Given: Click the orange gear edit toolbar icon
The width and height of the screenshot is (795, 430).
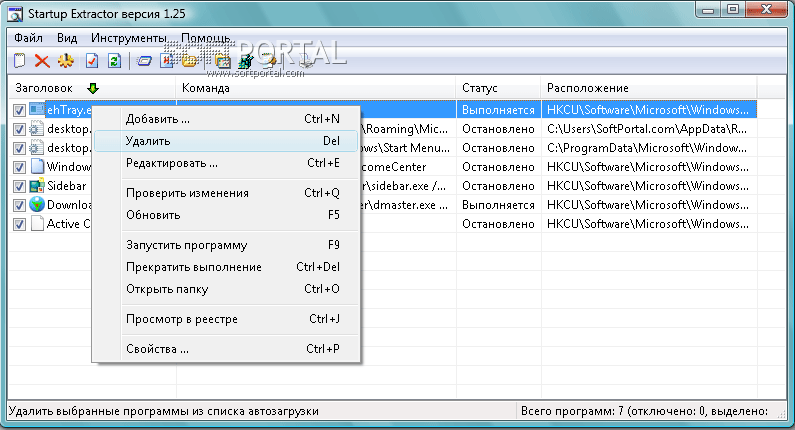Looking at the screenshot, I should click(65, 61).
